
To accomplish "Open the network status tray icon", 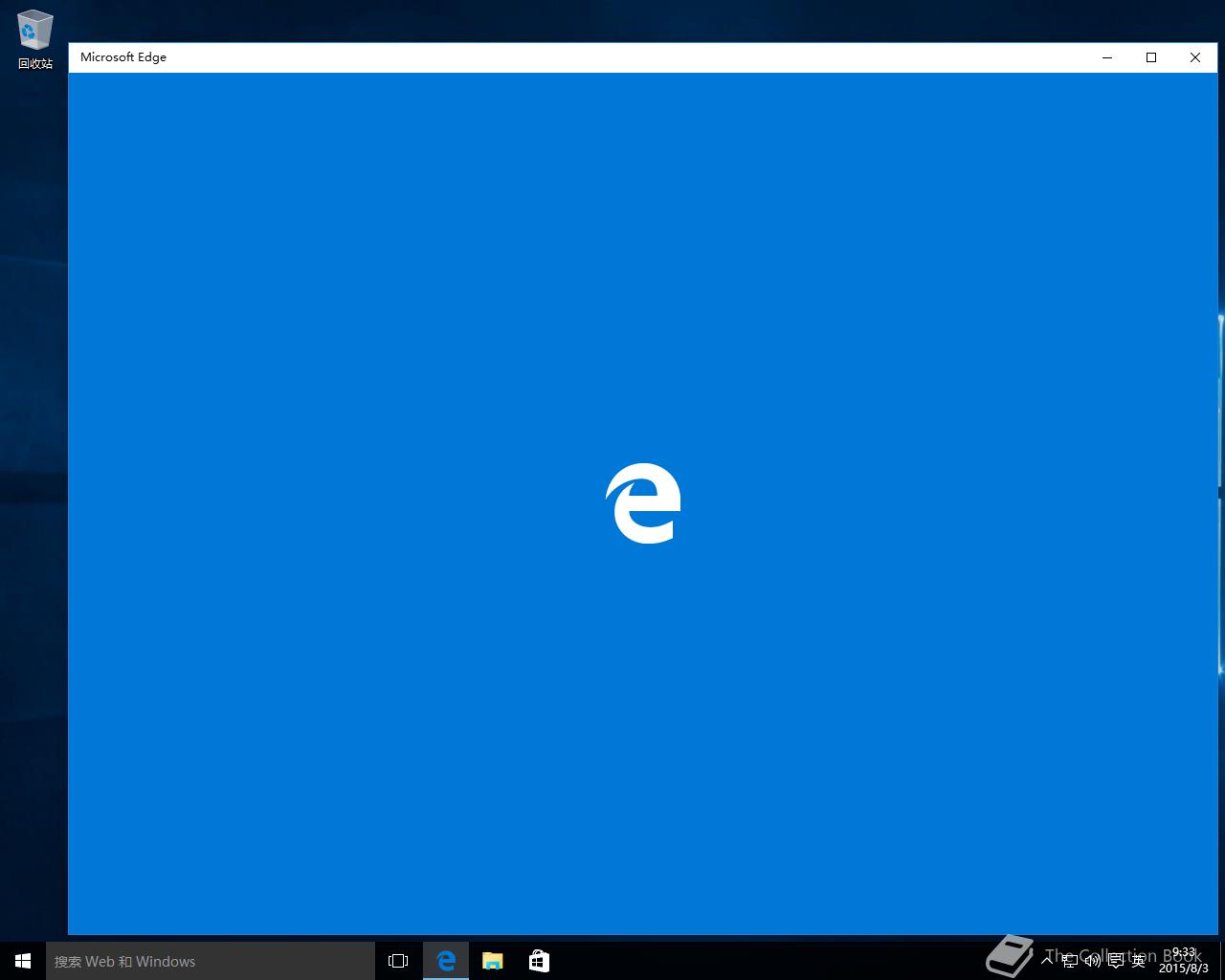I will [x=1070, y=961].
